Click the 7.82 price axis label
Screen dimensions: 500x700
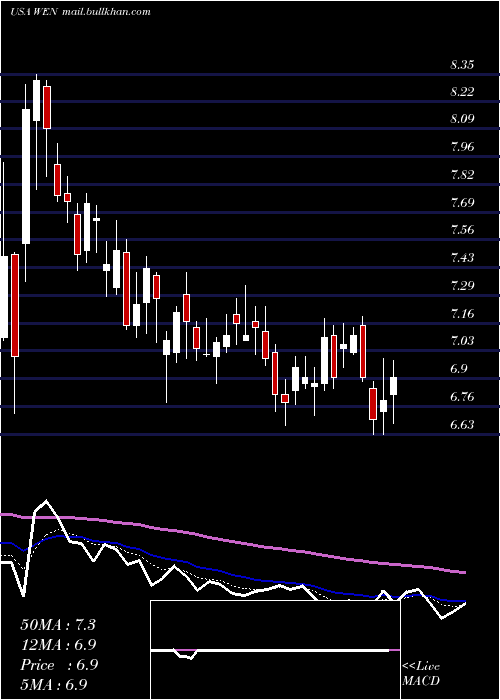pyautogui.click(x=462, y=175)
